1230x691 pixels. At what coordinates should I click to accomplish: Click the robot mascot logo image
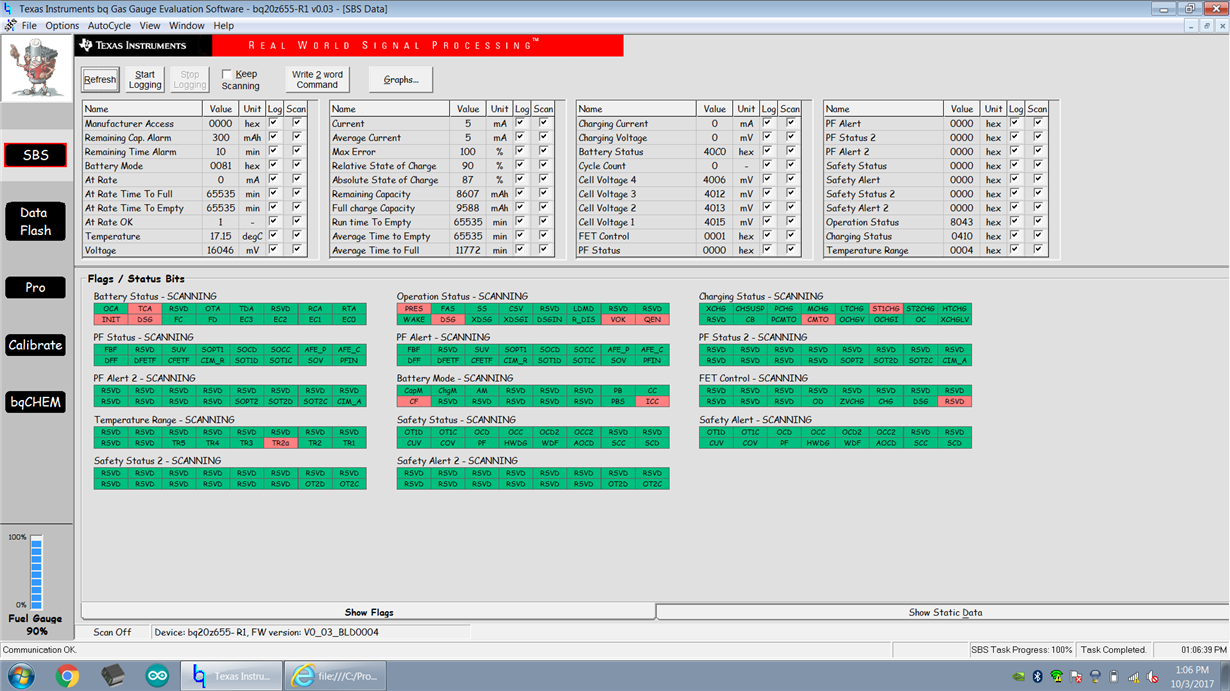pyautogui.click(x=36, y=67)
